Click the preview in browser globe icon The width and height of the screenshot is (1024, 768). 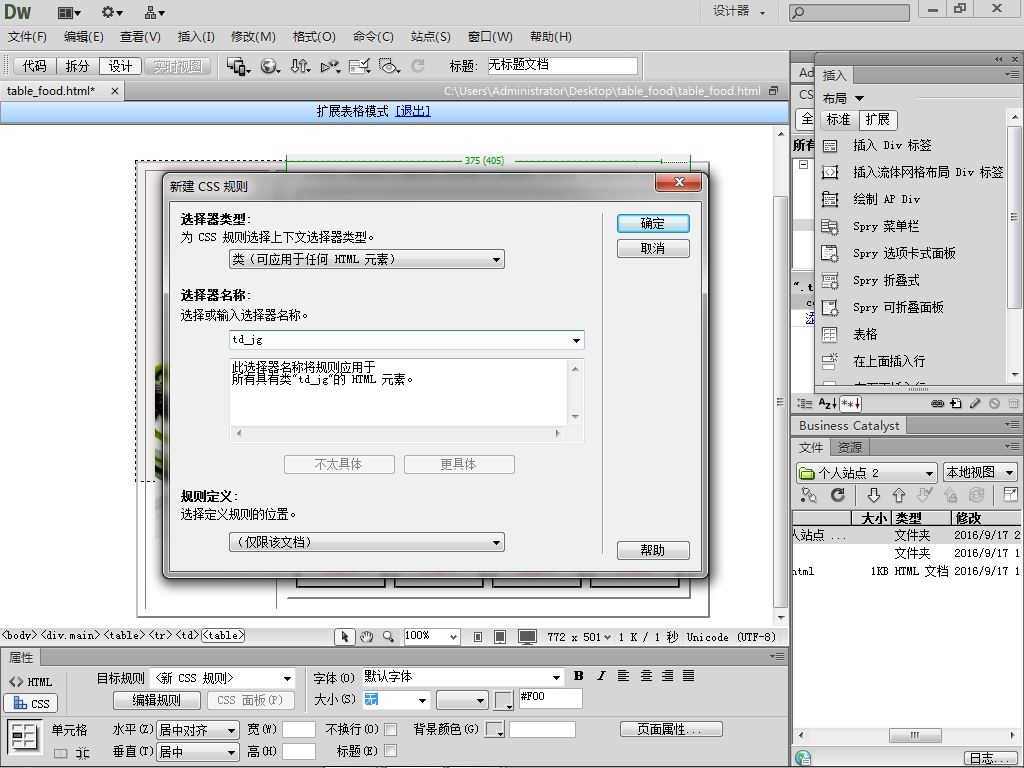(270, 66)
